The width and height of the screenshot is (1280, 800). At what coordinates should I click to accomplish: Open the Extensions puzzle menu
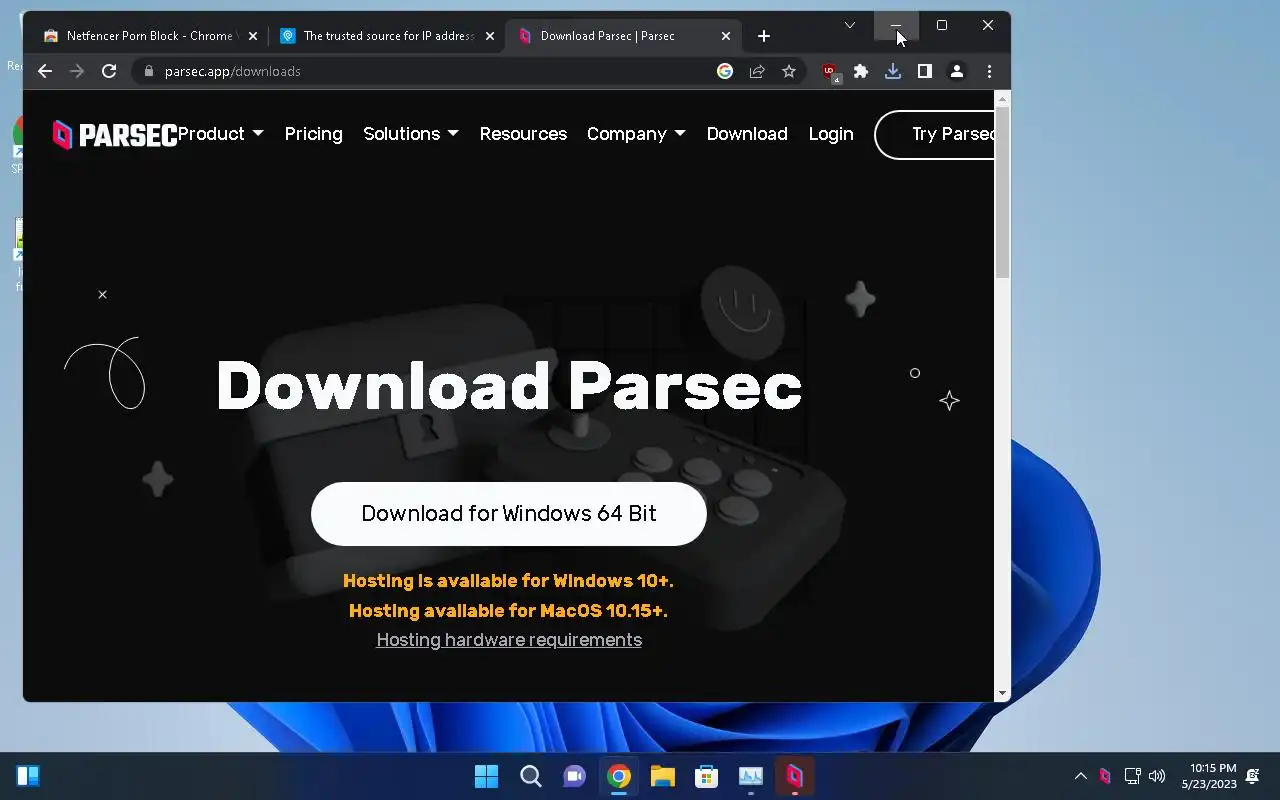[861, 71]
